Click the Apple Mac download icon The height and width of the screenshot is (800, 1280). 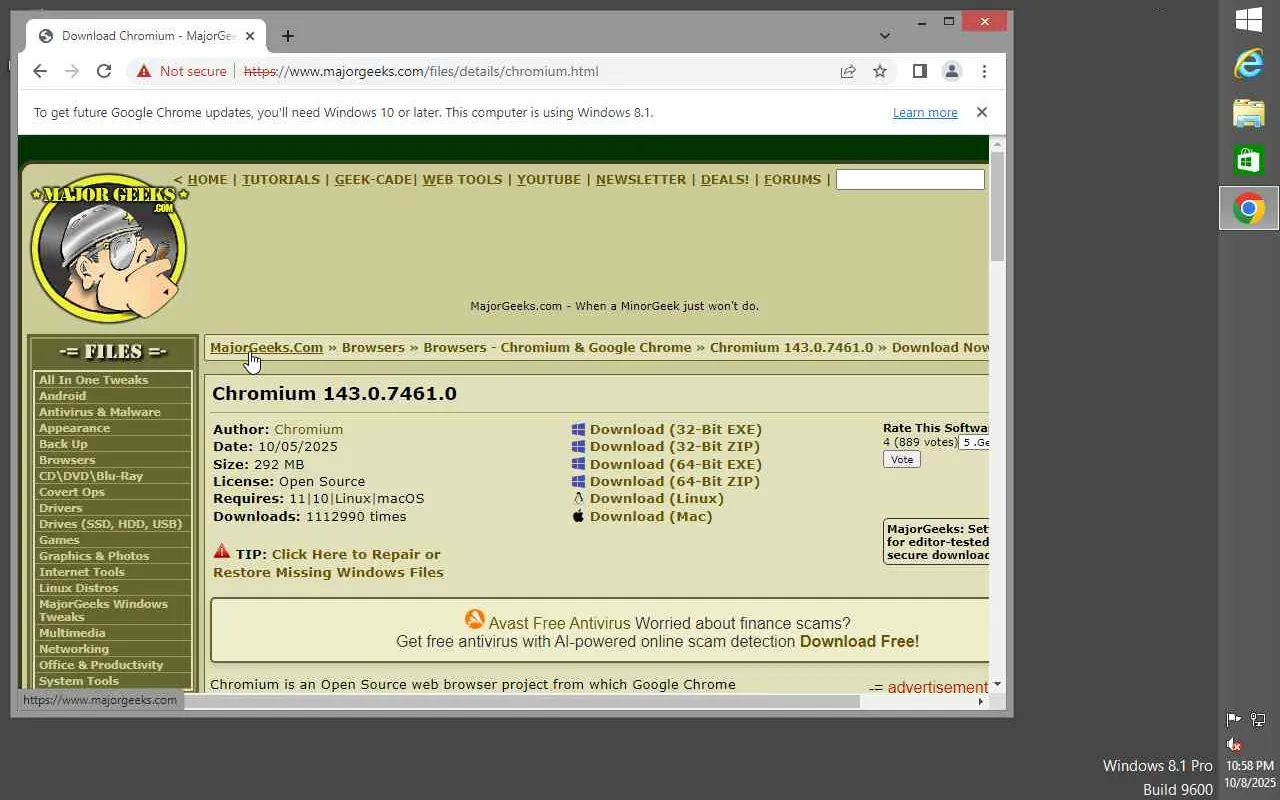click(x=578, y=516)
